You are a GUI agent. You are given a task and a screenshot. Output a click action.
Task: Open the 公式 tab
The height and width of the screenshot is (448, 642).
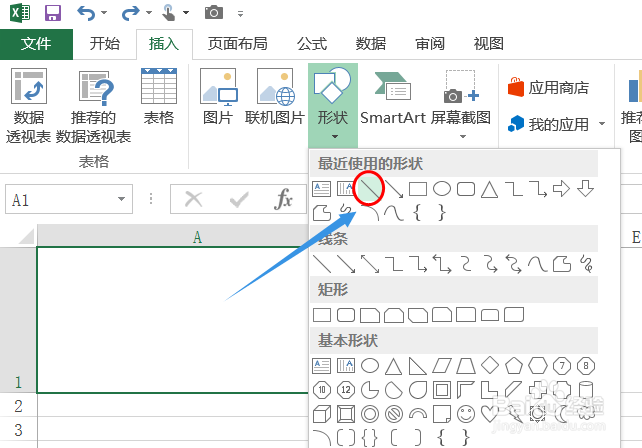tap(312, 44)
